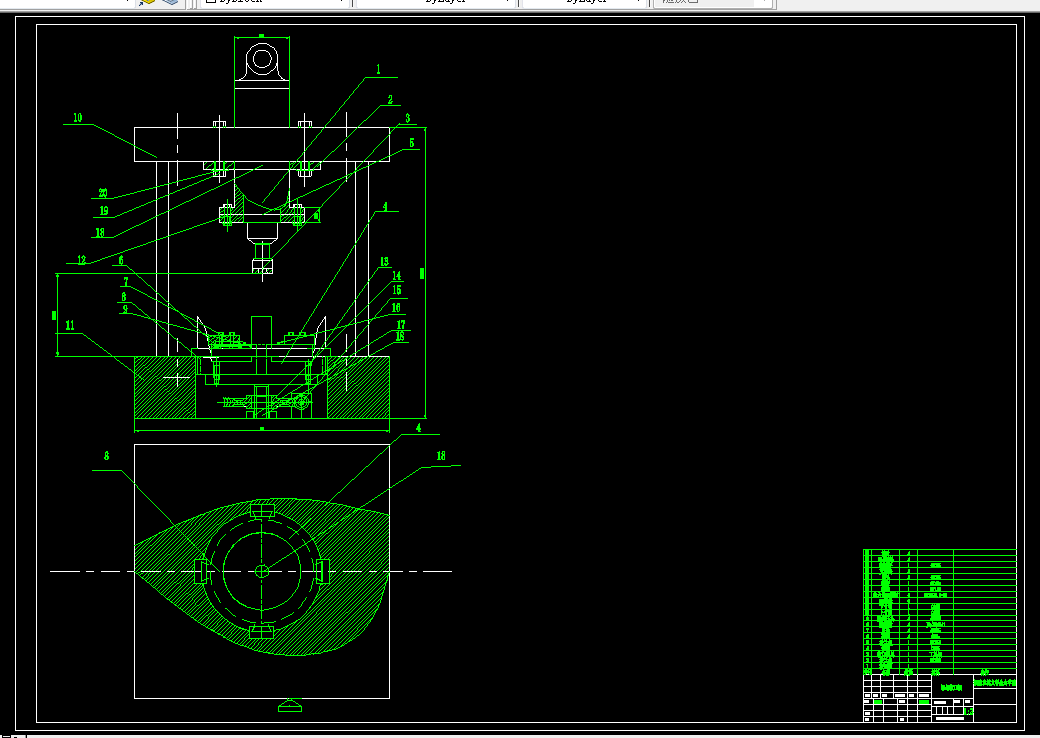Select part callout number 11
The image size is (1040, 738).
(70, 326)
